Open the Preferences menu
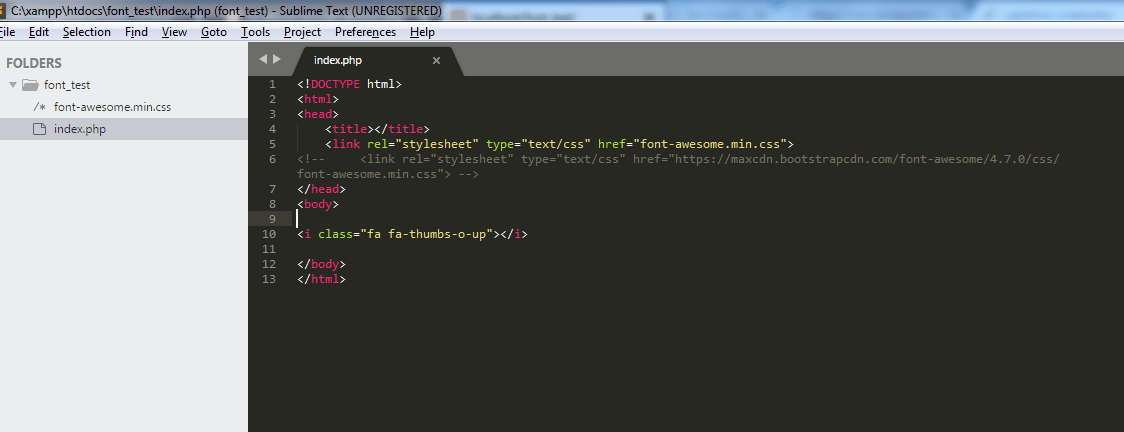Screen dimensions: 1124x432 366,32
